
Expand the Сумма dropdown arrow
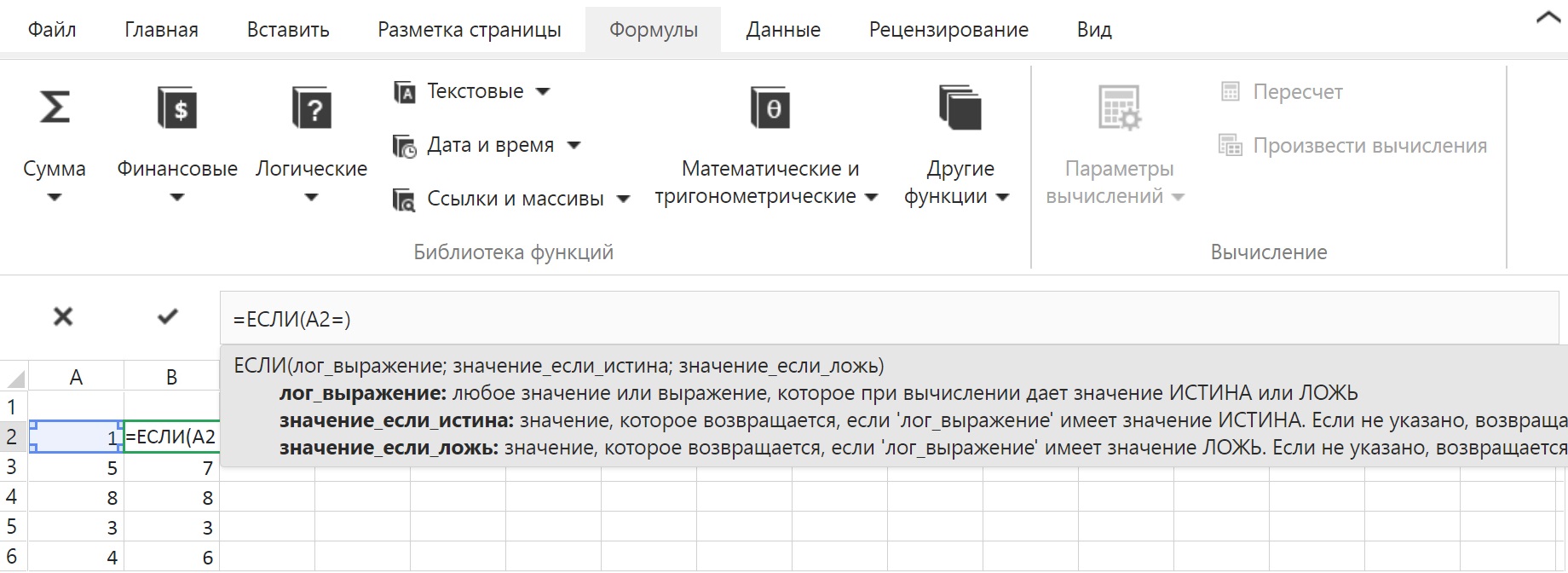point(55,198)
